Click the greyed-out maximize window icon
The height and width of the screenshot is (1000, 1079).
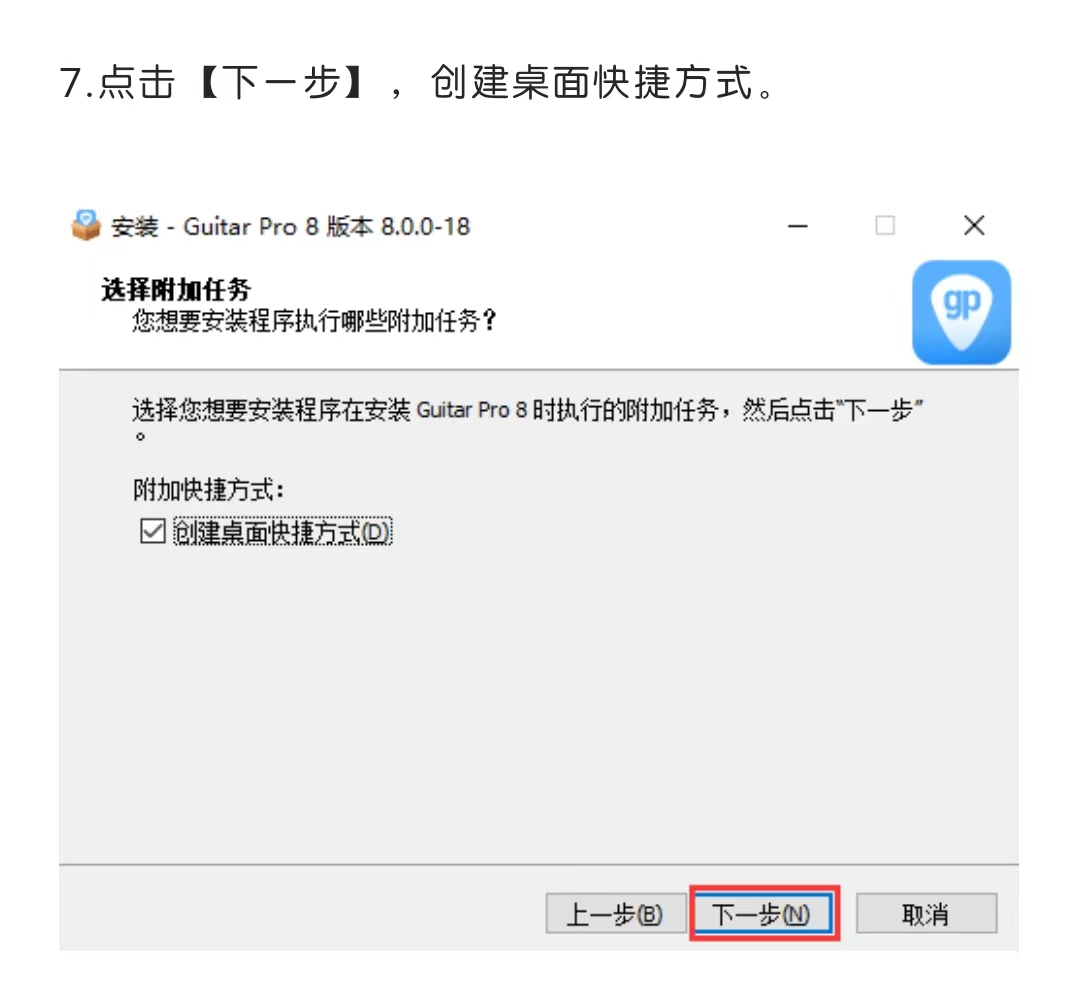885,225
